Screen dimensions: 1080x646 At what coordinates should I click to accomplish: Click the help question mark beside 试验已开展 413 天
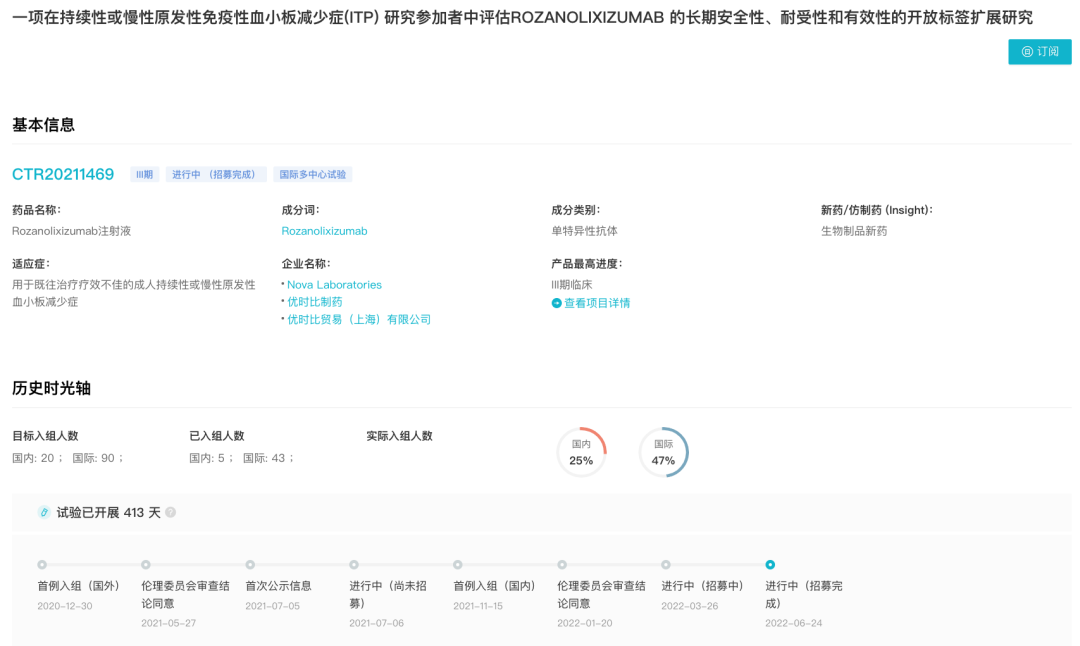pos(171,512)
